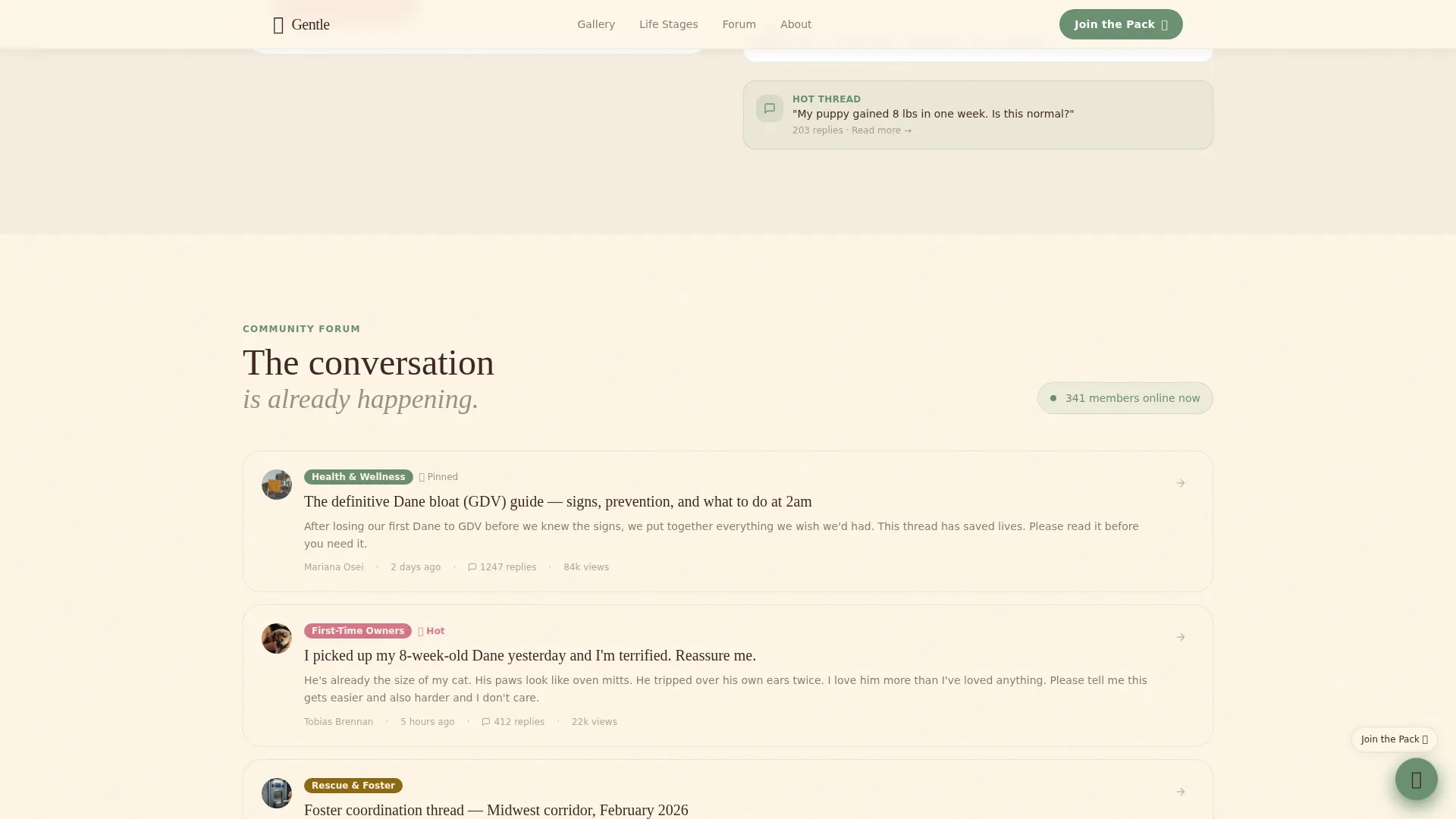The height and width of the screenshot is (819, 1456).
Task: Open the Forum nav item
Action: 739,24
